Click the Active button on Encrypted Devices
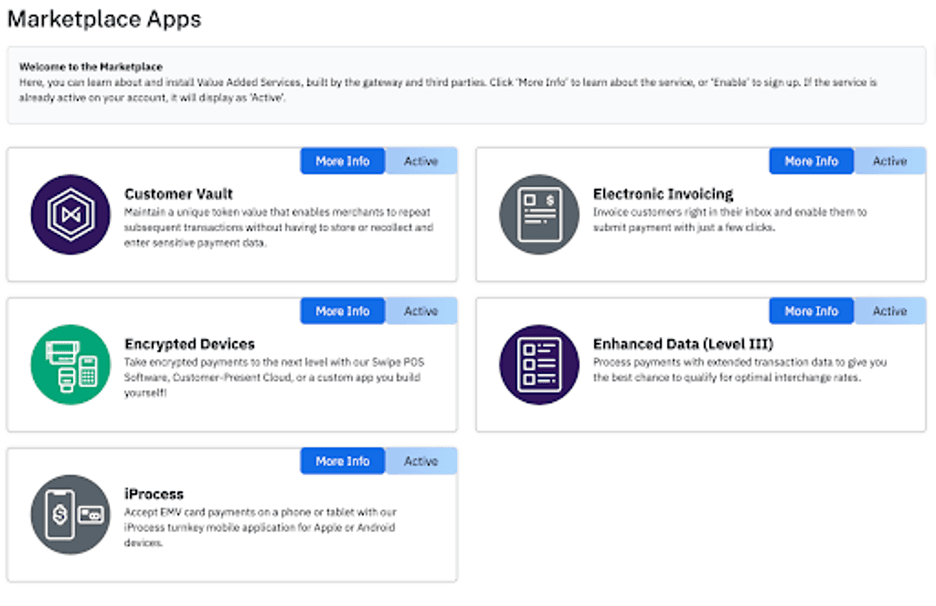 tap(421, 310)
